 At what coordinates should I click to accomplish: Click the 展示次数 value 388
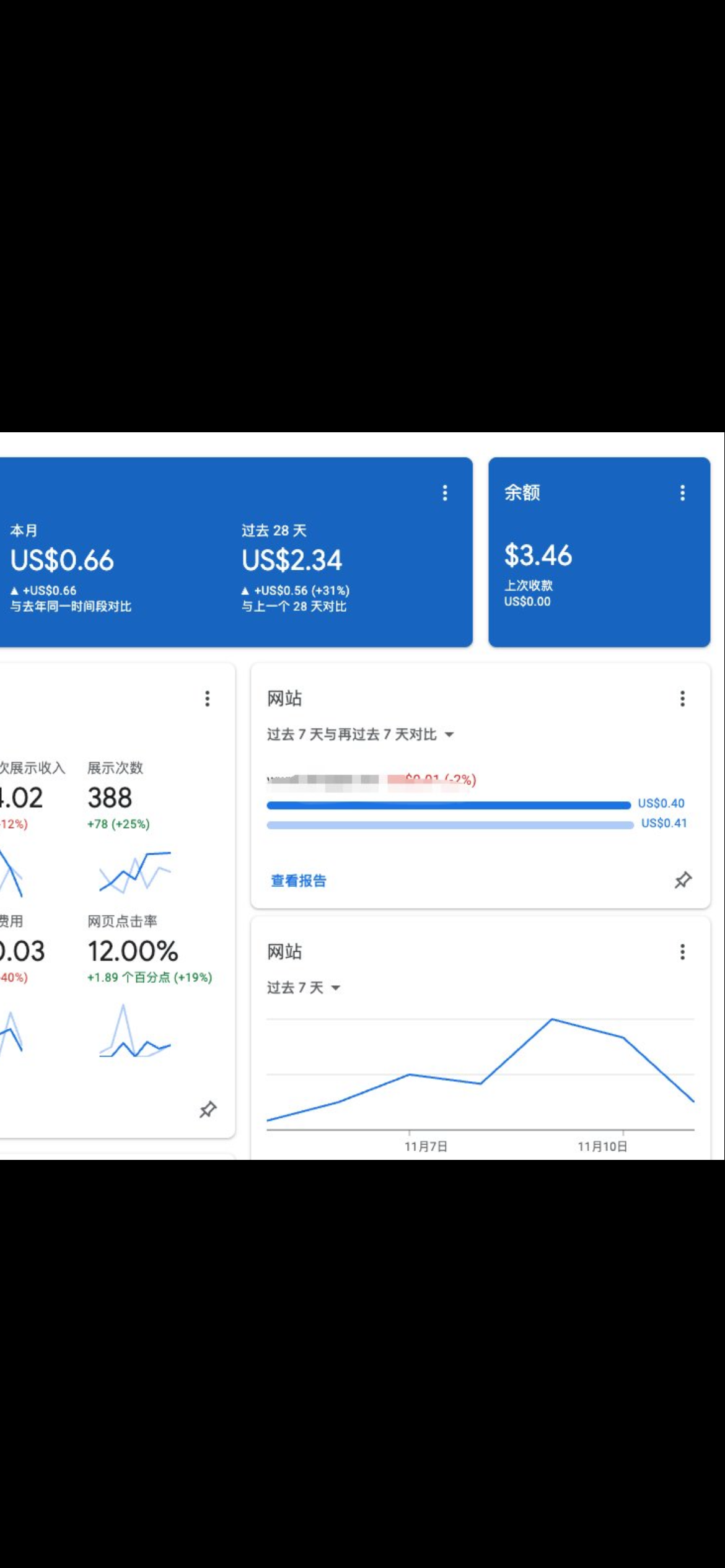coord(110,798)
